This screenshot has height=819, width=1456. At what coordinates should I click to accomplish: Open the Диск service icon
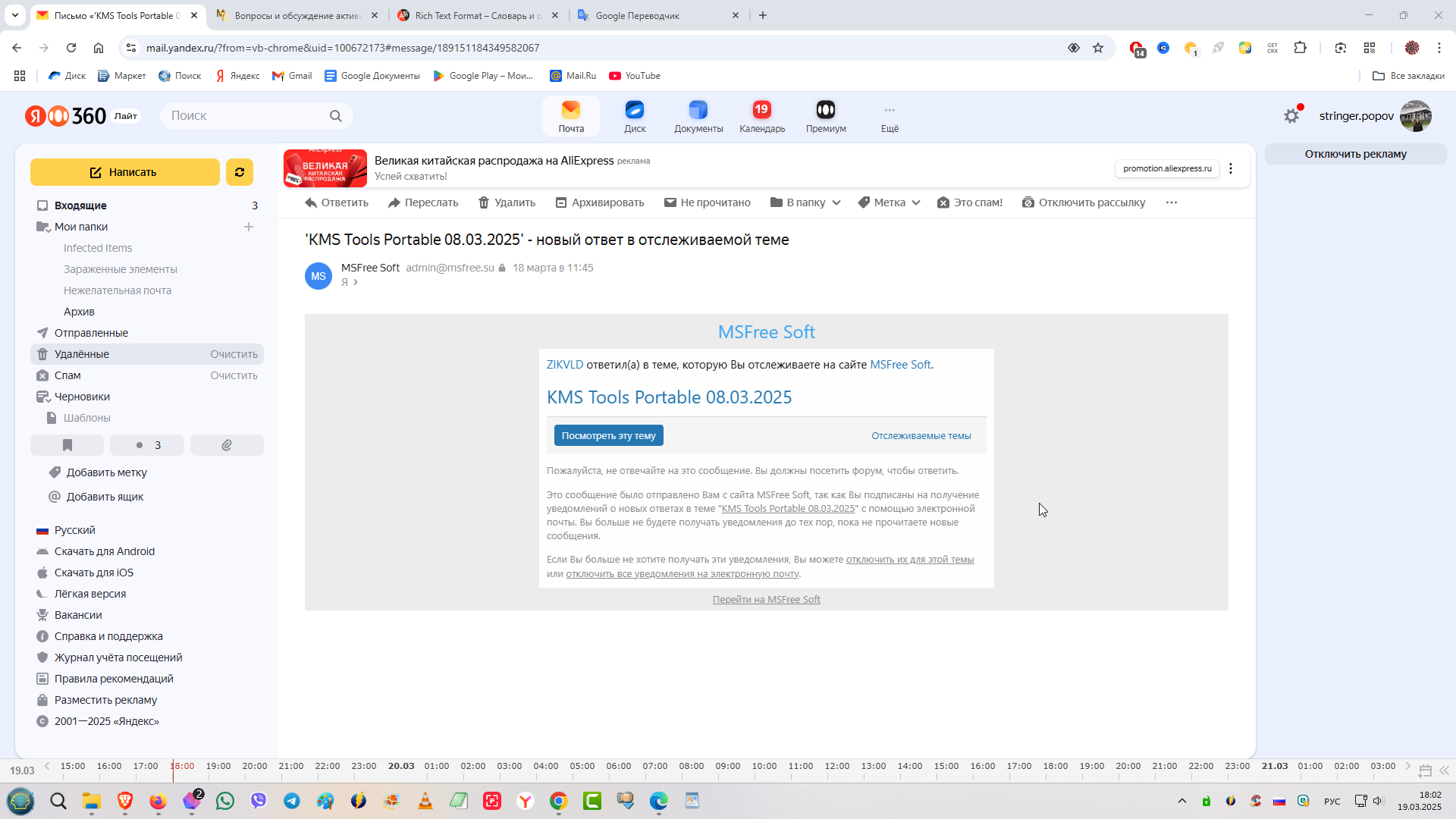[x=635, y=116]
